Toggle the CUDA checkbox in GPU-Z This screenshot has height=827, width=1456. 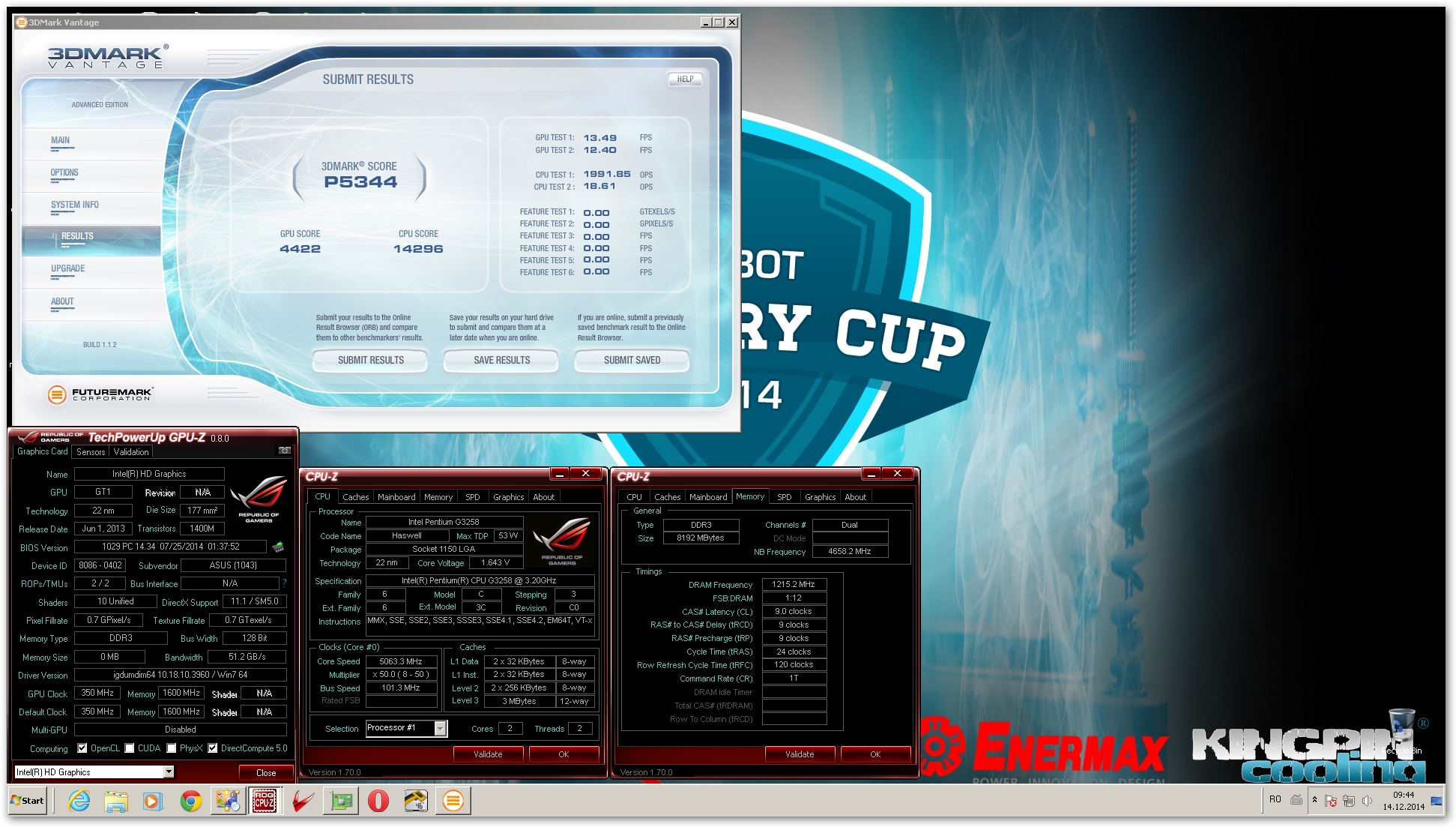(x=130, y=748)
